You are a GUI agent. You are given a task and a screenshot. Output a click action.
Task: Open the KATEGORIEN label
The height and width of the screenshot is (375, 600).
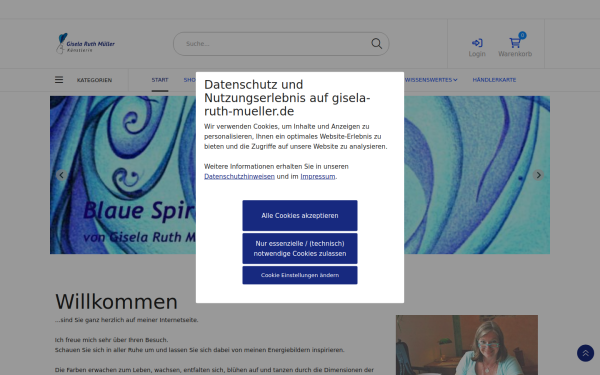pyautogui.click(x=94, y=80)
